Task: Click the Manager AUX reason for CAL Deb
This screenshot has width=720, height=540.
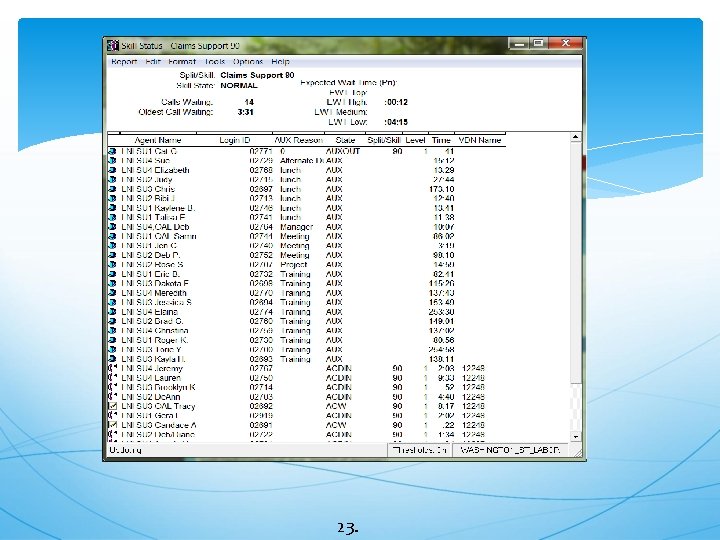Action: pos(296,227)
